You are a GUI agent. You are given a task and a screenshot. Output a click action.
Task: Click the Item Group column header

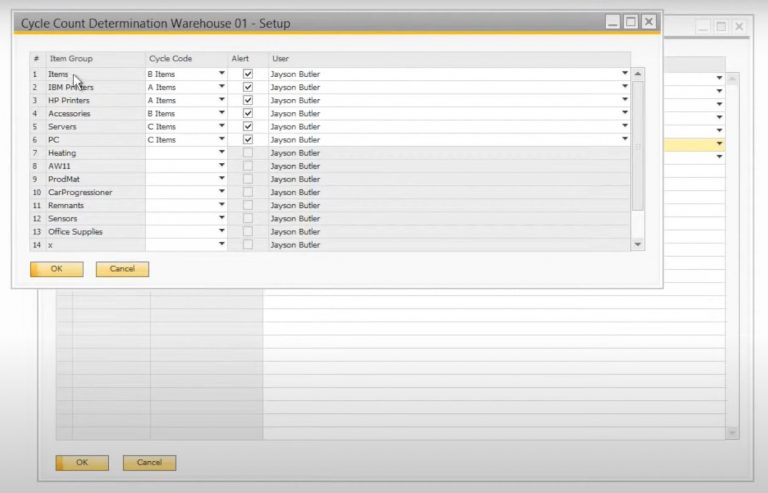pyautogui.click(x=96, y=59)
